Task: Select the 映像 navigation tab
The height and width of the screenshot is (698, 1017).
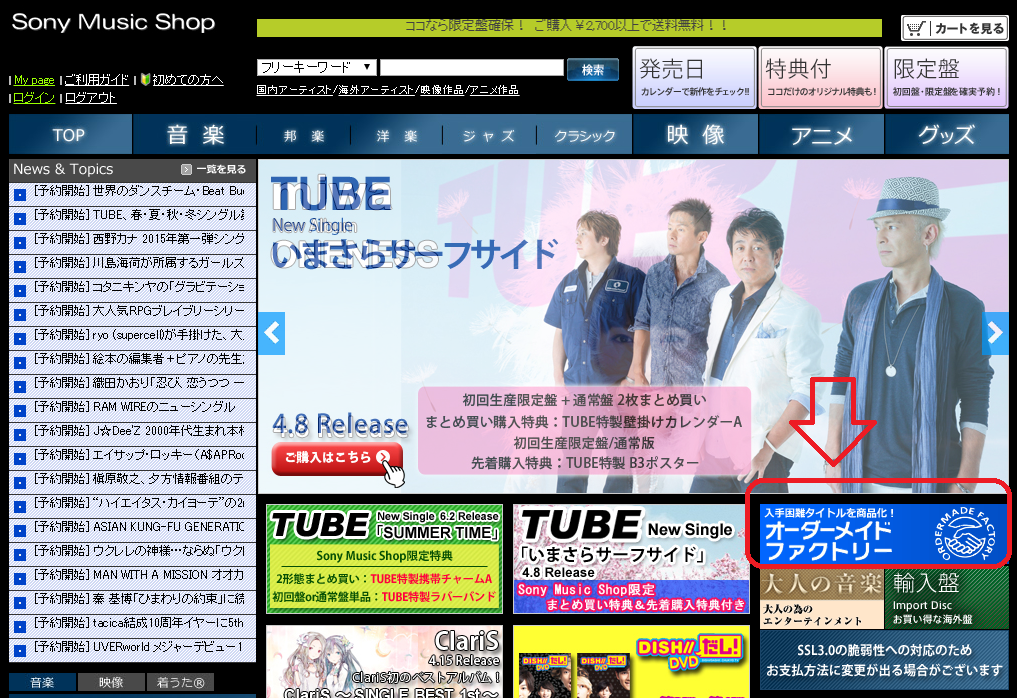Action: [x=695, y=135]
